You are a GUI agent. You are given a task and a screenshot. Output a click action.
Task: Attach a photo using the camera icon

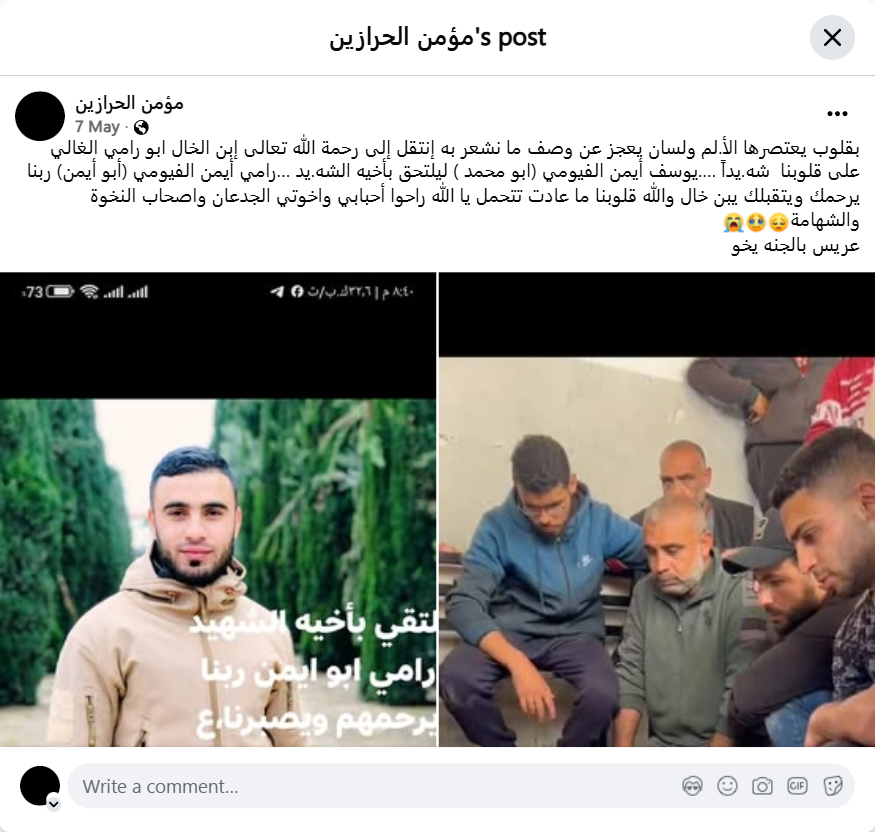pos(762,786)
